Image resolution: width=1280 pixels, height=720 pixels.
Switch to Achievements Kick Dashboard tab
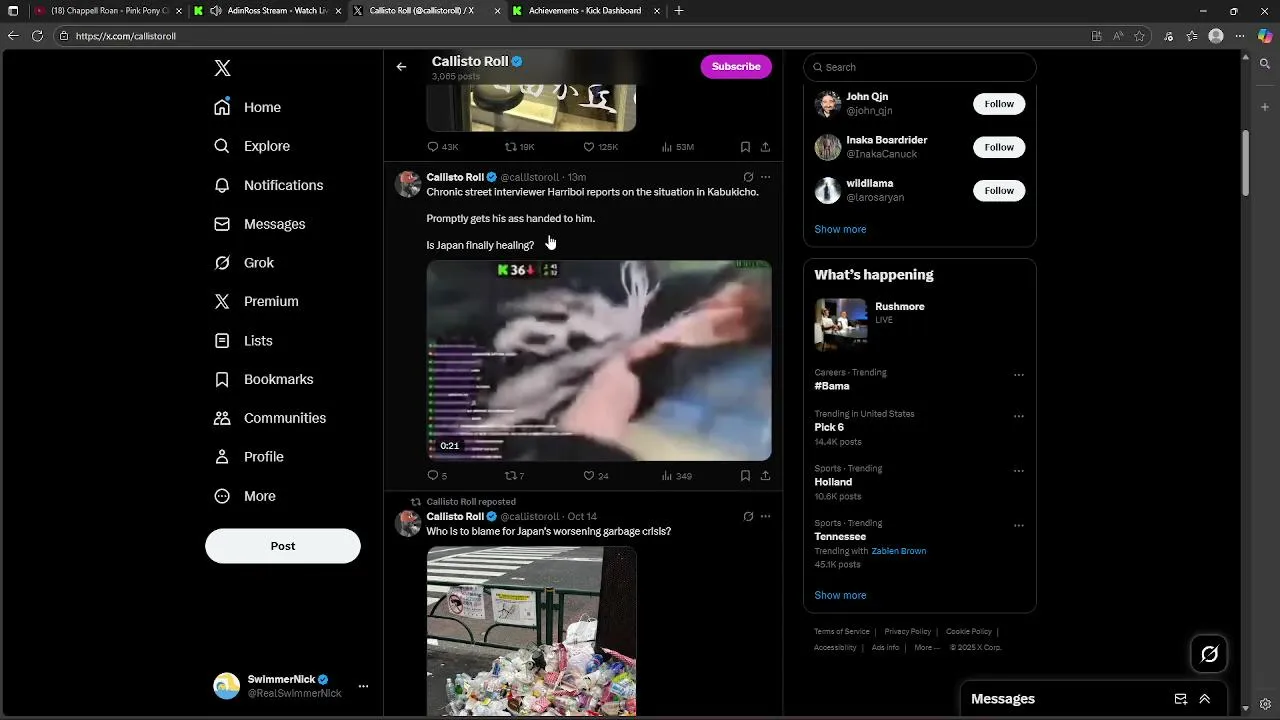[x=588, y=11]
